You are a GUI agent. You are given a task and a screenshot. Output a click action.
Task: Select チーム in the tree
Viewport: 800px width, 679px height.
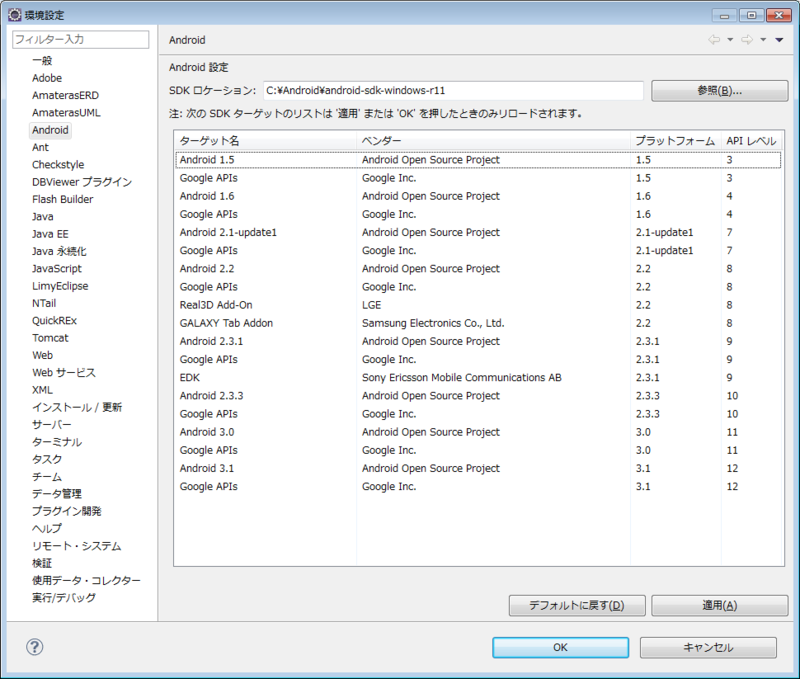click(47, 477)
